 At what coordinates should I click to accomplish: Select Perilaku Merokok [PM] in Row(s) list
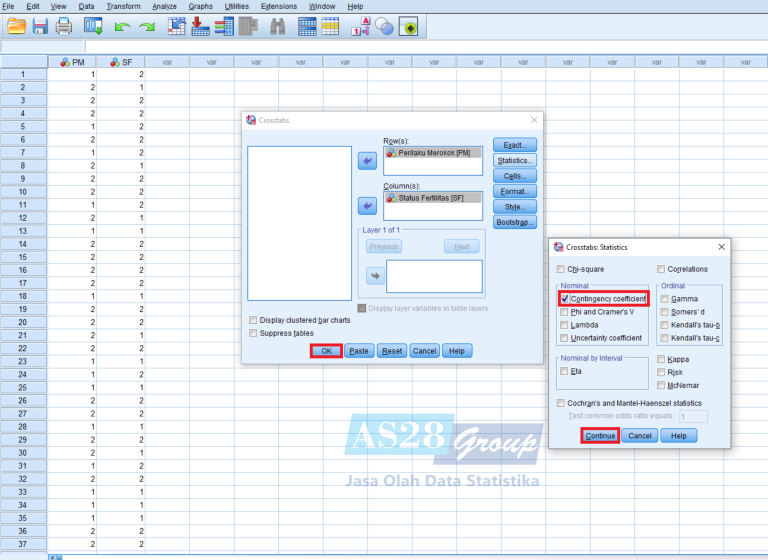[x=434, y=153]
